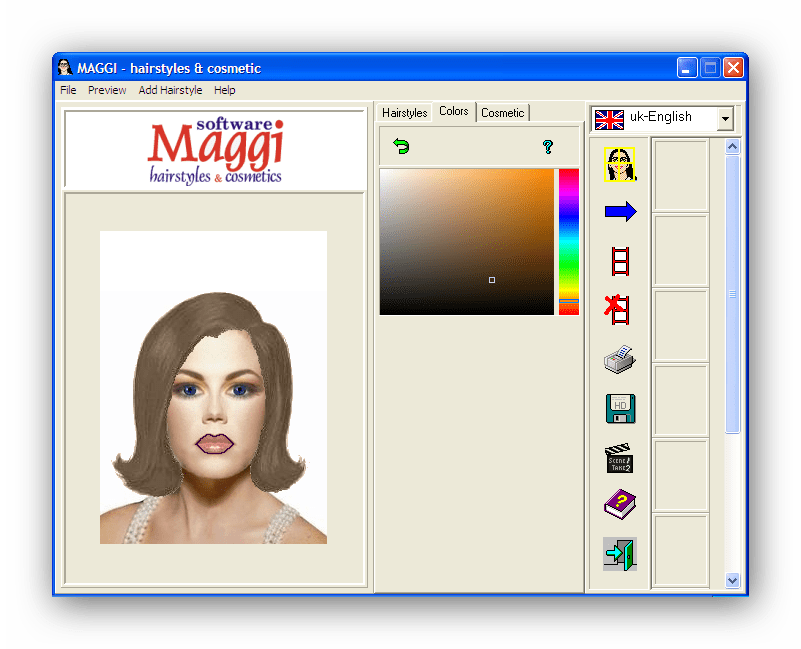The height and width of the screenshot is (649, 801).
Task: Click the printer icon
Action: pyautogui.click(x=620, y=358)
